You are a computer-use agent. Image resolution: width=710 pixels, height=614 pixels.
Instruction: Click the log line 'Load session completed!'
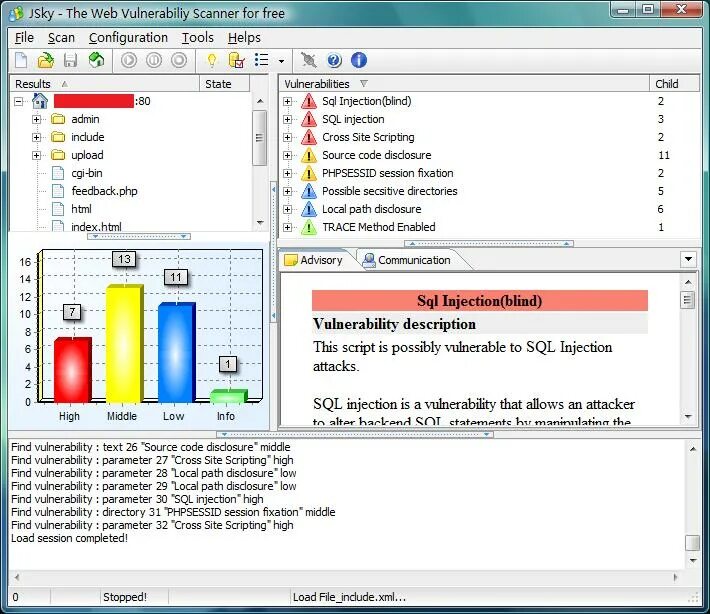(69, 538)
